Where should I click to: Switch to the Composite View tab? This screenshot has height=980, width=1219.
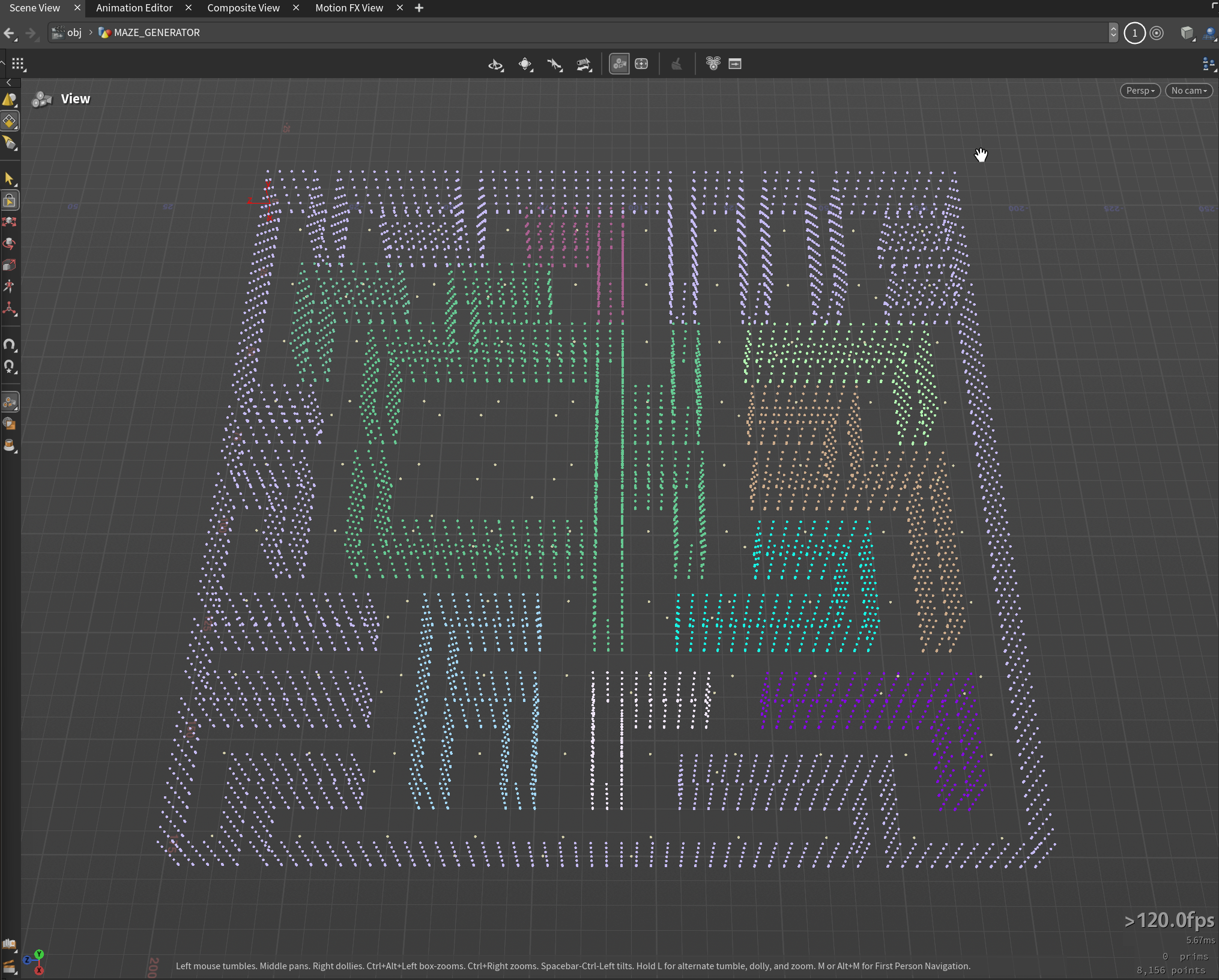(243, 8)
